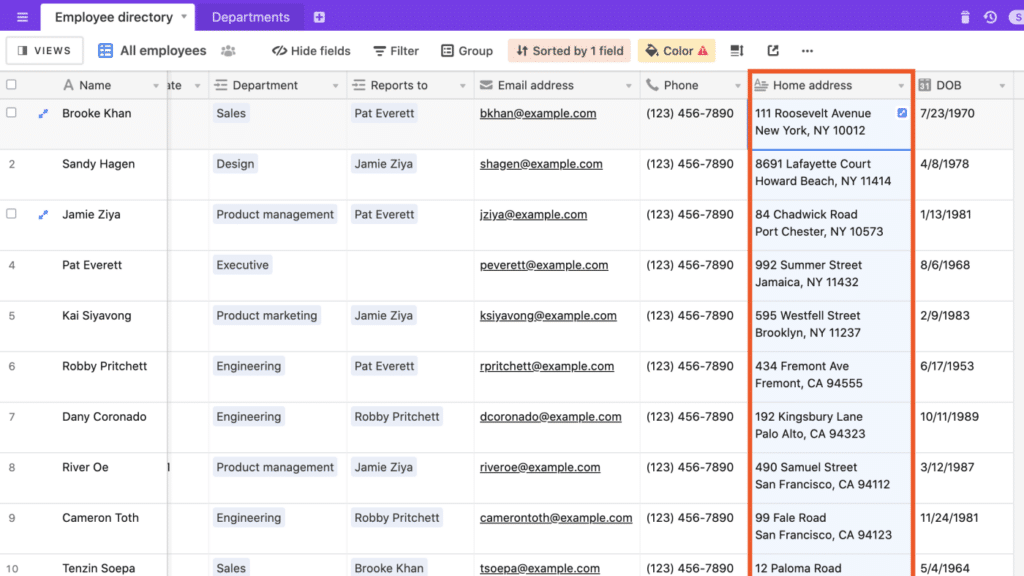Expand the Home address cell for Brooke Khan

click(x=902, y=113)
